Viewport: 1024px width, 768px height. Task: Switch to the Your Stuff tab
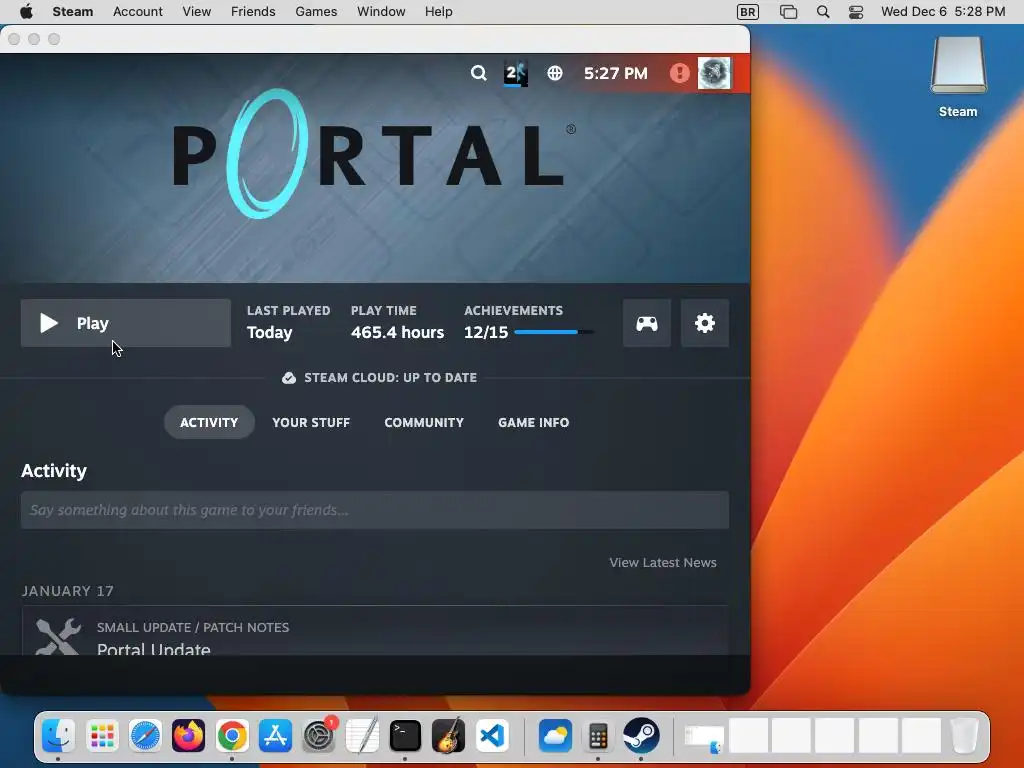click(x=311, y=423)
